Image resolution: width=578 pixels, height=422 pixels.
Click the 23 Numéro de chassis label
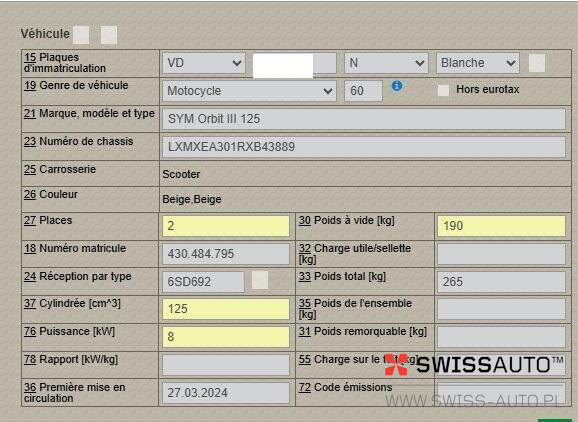click(x=79, y=141)
